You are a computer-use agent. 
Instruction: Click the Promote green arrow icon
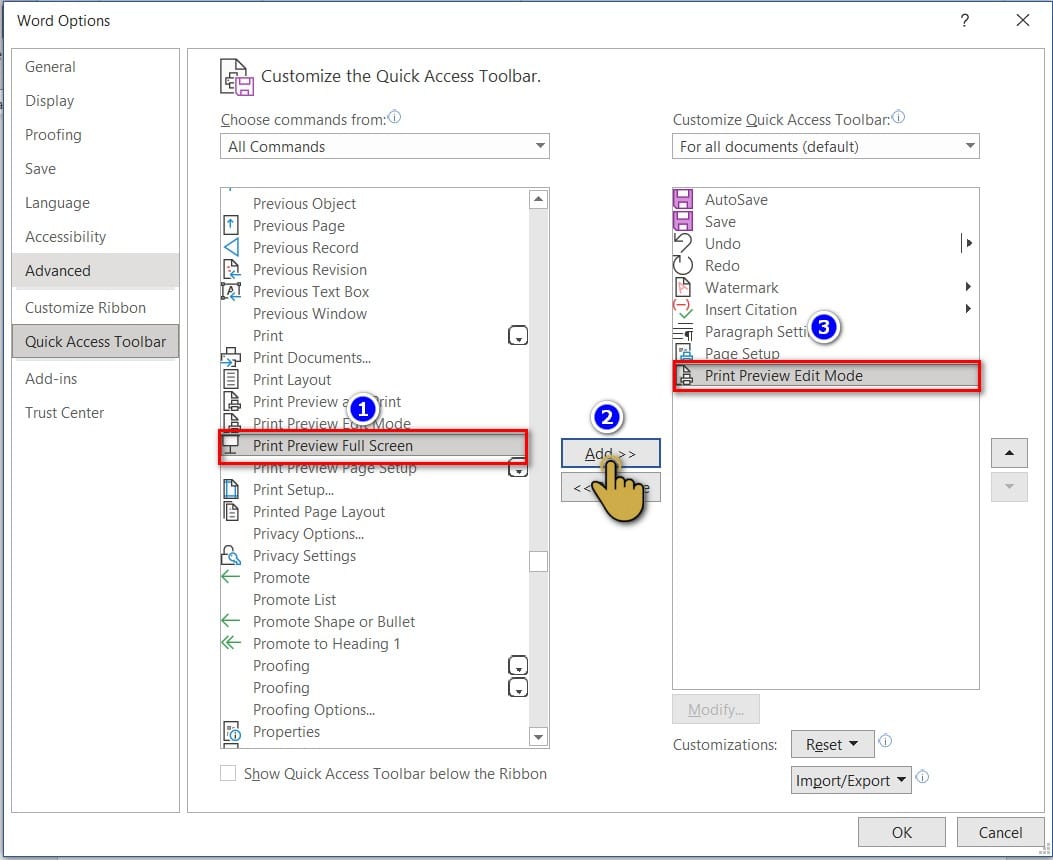click(230, 577)
